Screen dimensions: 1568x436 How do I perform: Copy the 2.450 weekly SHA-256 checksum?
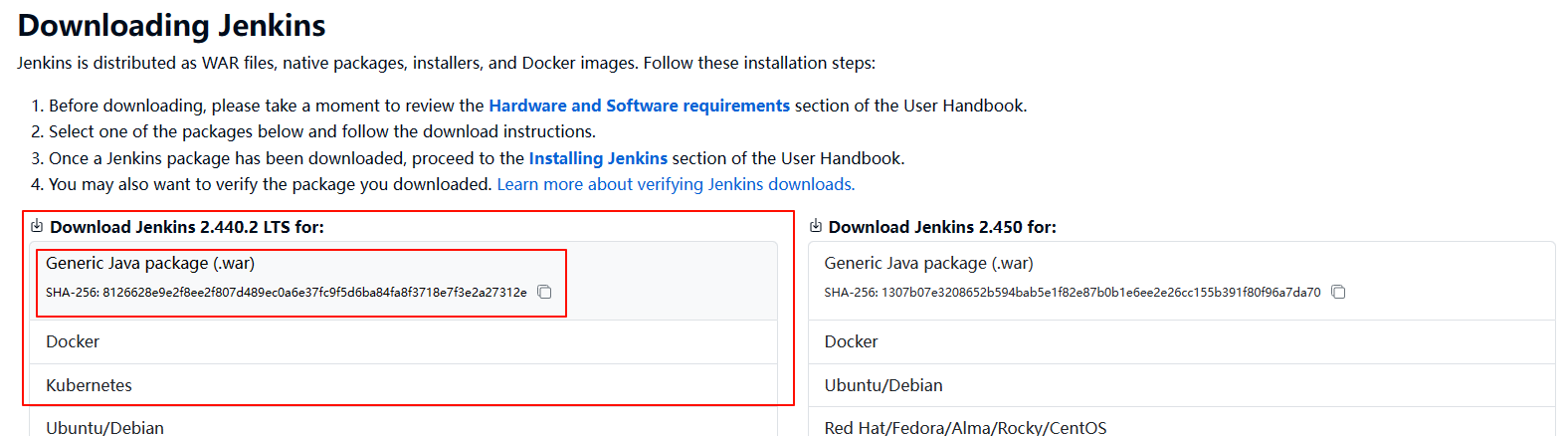tap(1338, 292)
